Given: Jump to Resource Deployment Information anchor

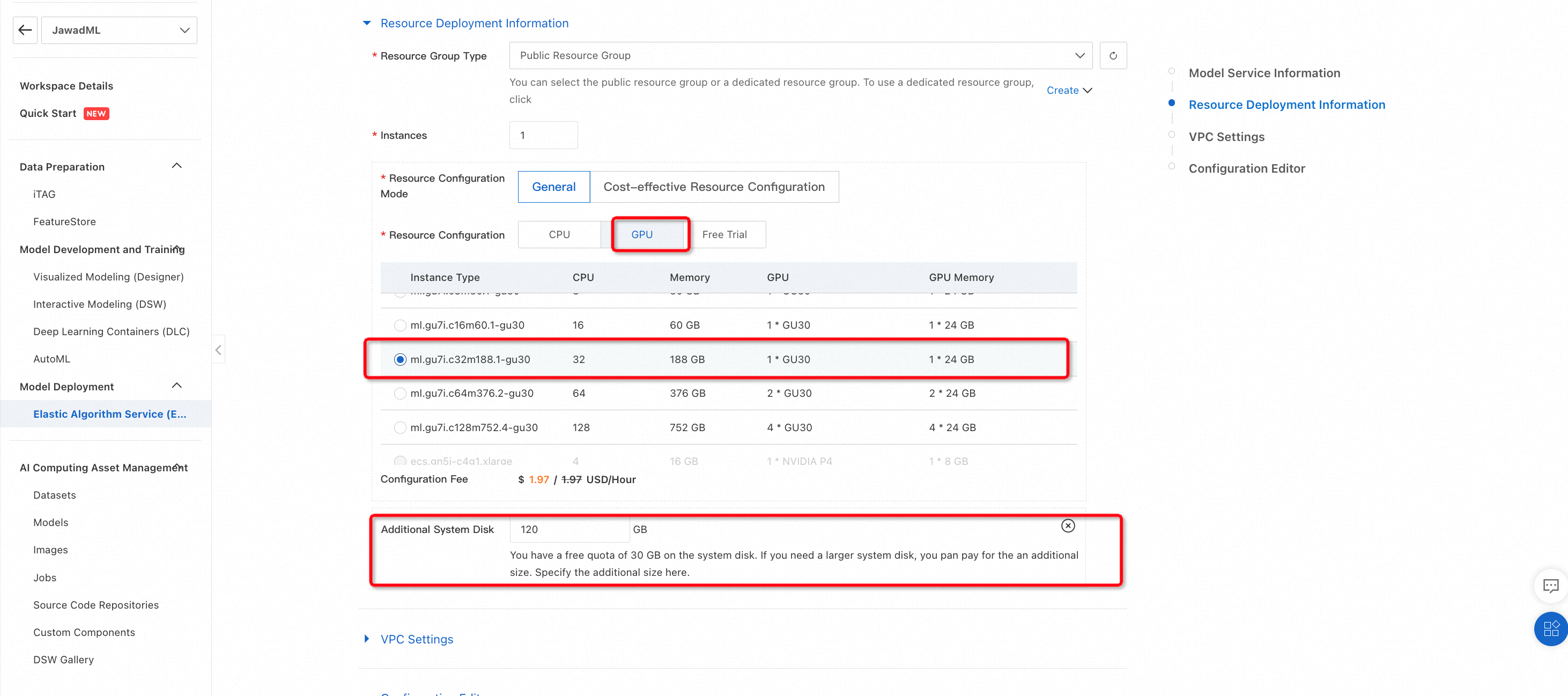Looking at the screenshot, I should click(1286, 105).
